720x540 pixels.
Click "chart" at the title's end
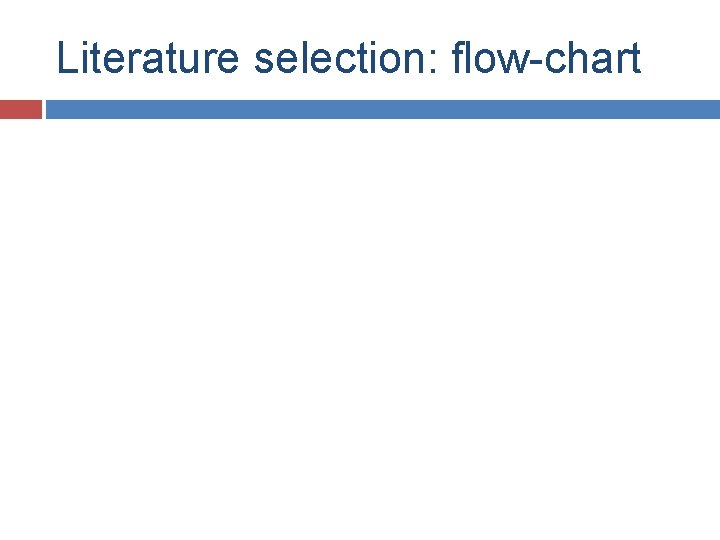click(592, 57)
